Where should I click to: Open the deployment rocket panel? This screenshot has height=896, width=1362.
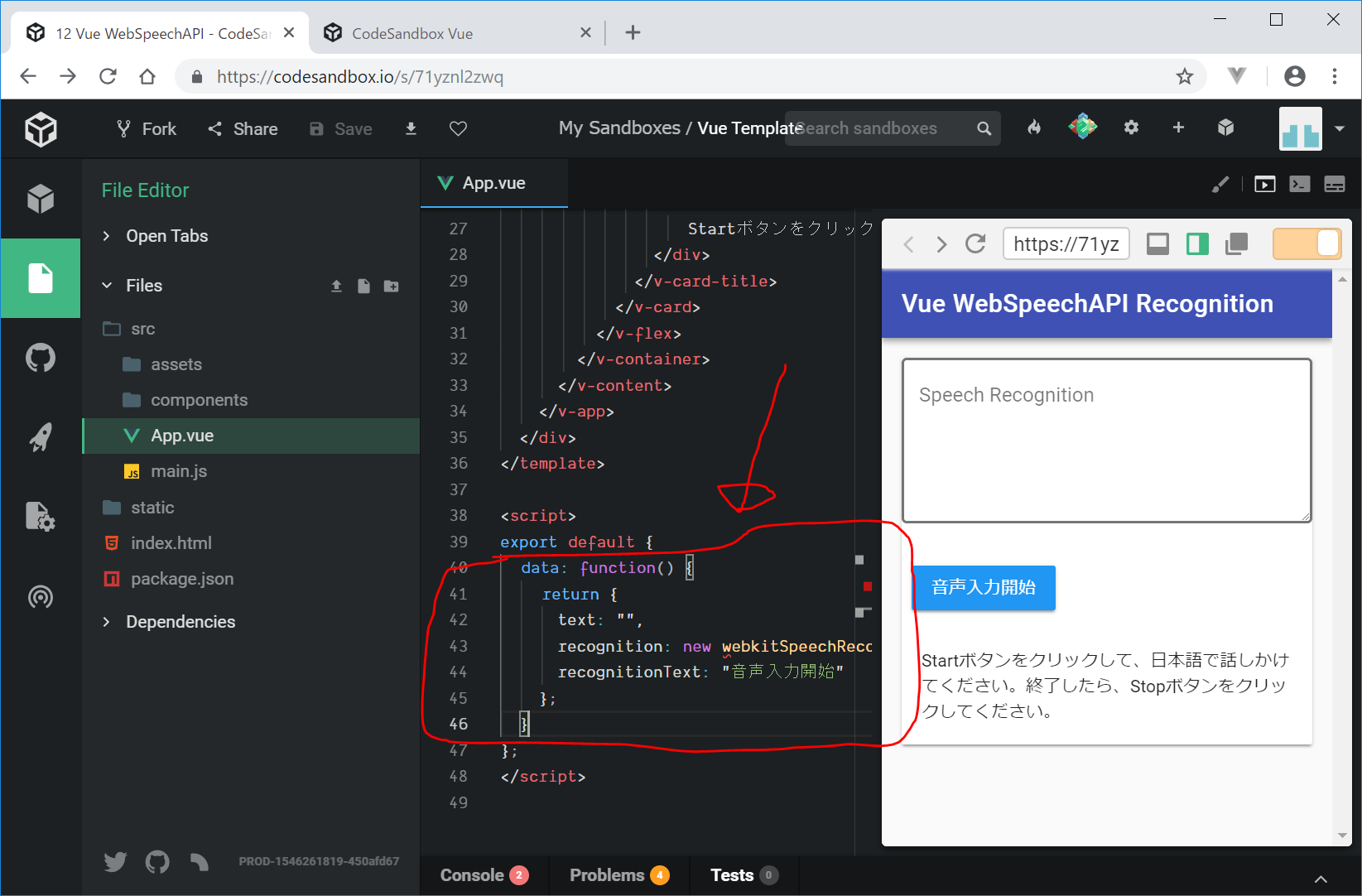click(41, 436)
